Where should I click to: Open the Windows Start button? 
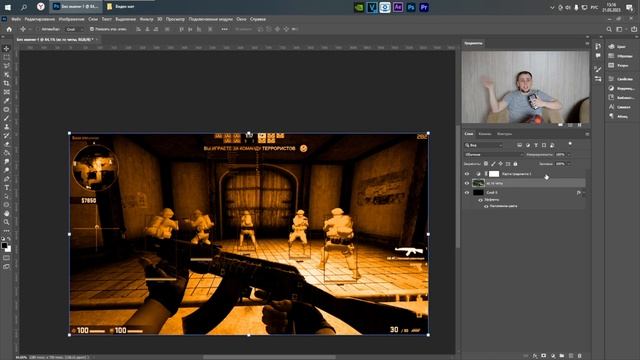tap(7, 7)
